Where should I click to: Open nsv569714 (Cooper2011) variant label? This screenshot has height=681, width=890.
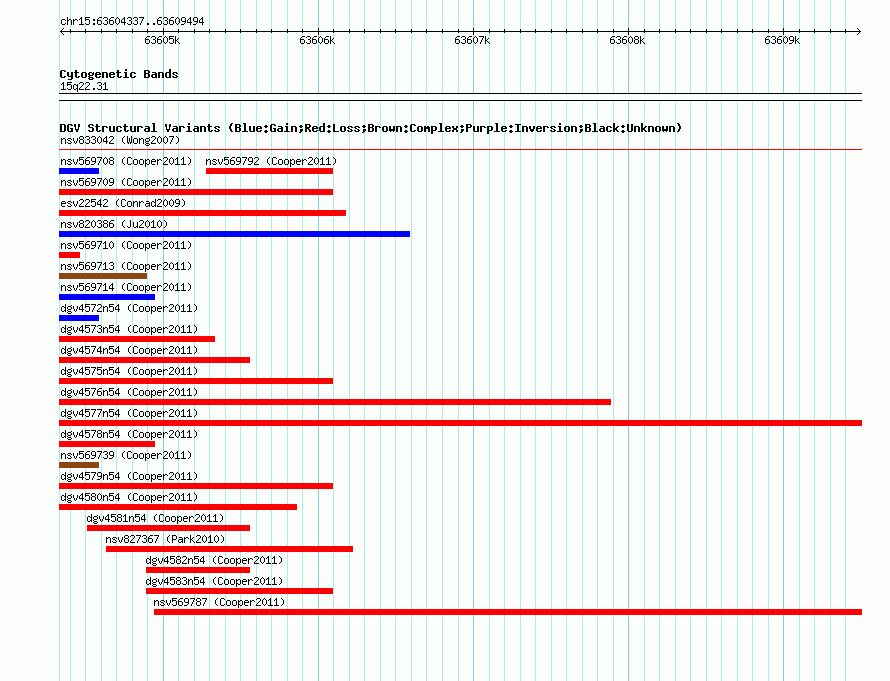(x=126, y=287)
